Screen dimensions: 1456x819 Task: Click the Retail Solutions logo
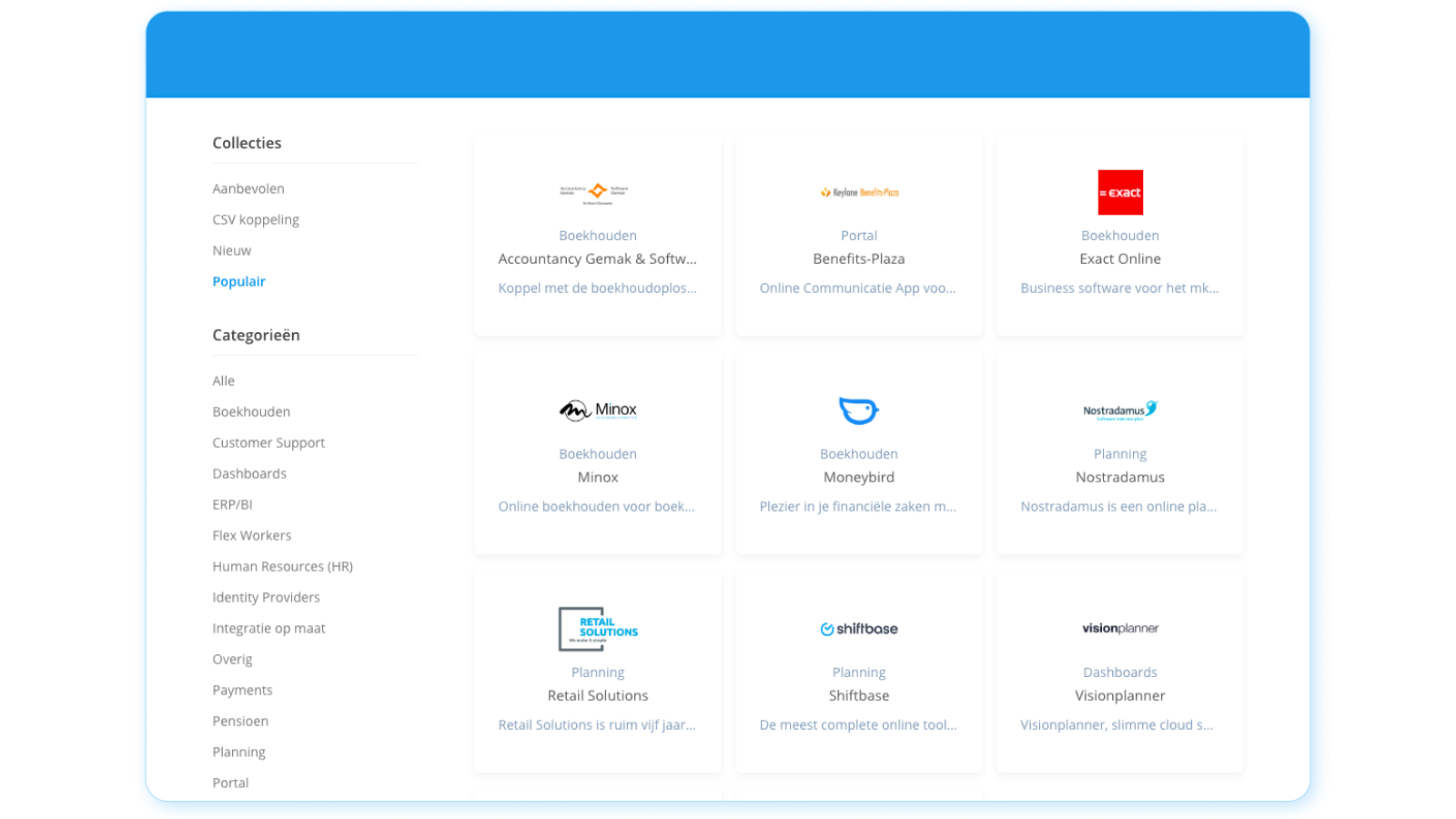tap(598, 629)
